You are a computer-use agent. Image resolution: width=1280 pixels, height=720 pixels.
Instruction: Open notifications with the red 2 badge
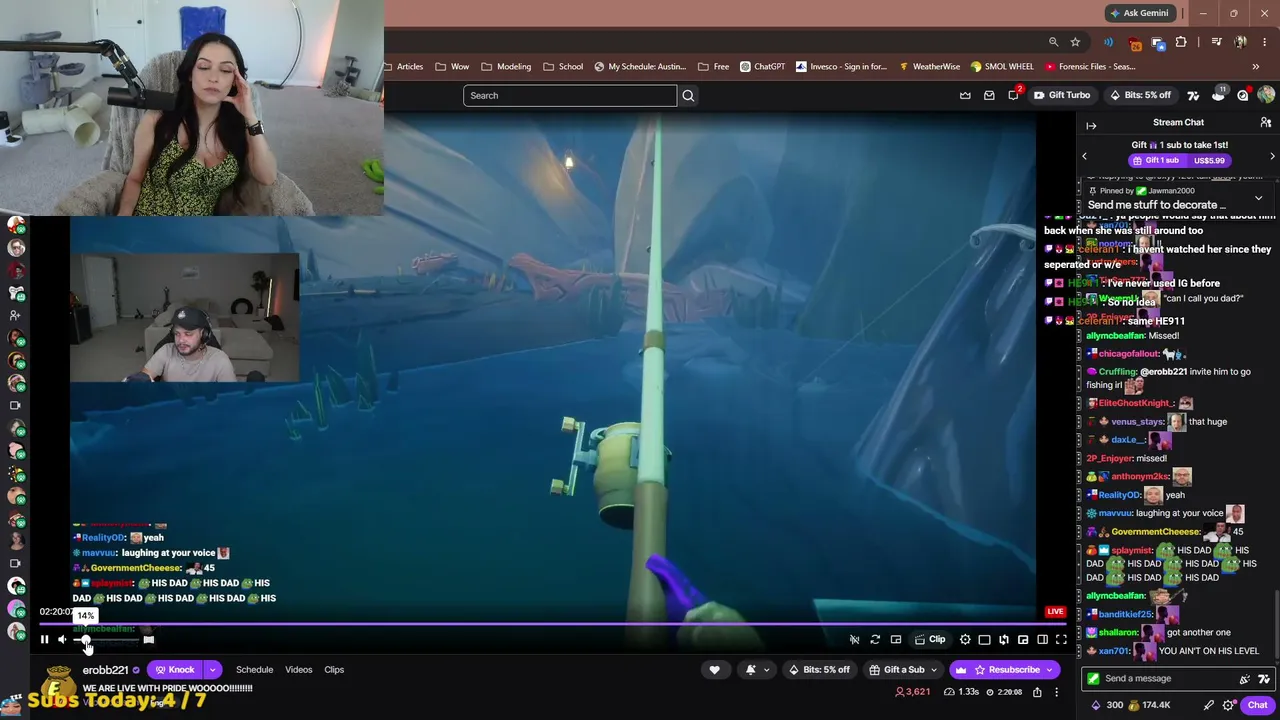tap(1014, 95)
